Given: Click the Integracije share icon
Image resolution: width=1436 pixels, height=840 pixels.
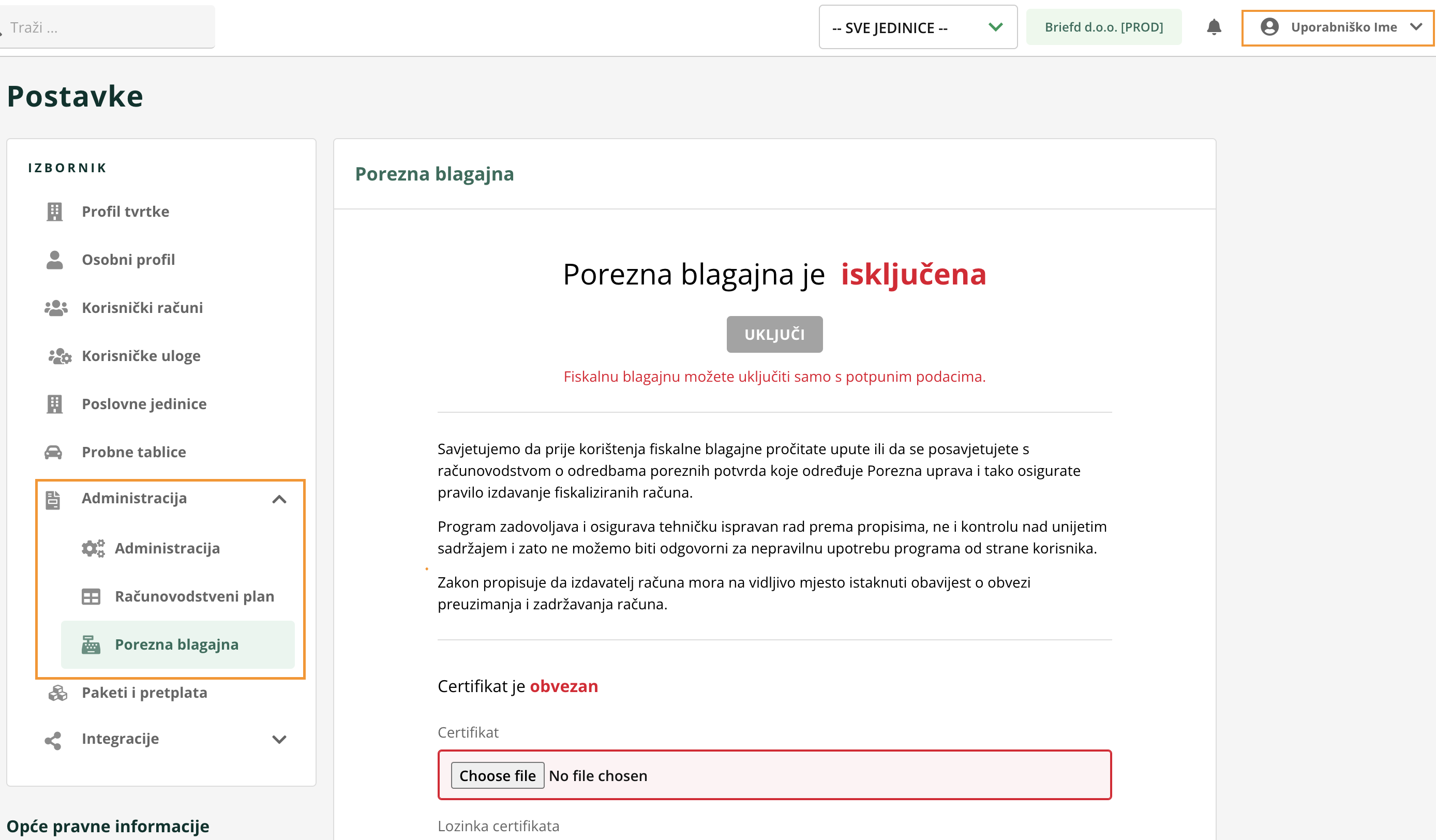Looking at the screenshot, I should [53, 740].
